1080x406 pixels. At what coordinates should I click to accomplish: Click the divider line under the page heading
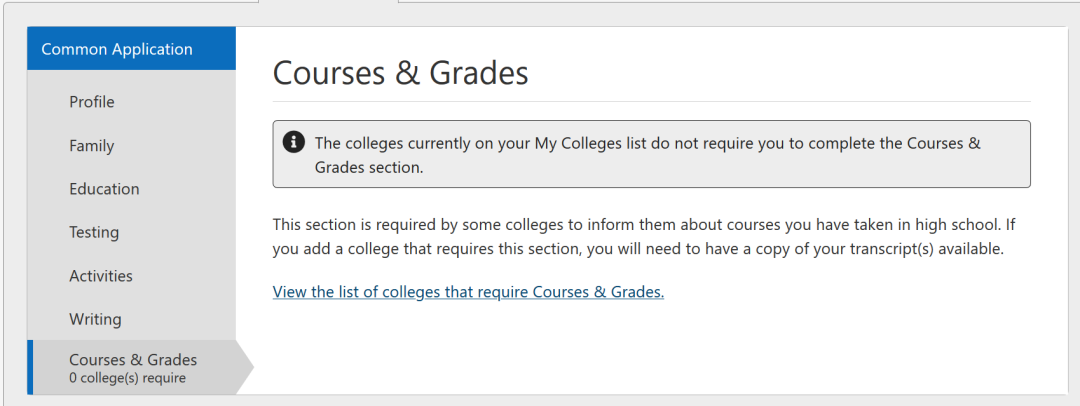point(651,101)
